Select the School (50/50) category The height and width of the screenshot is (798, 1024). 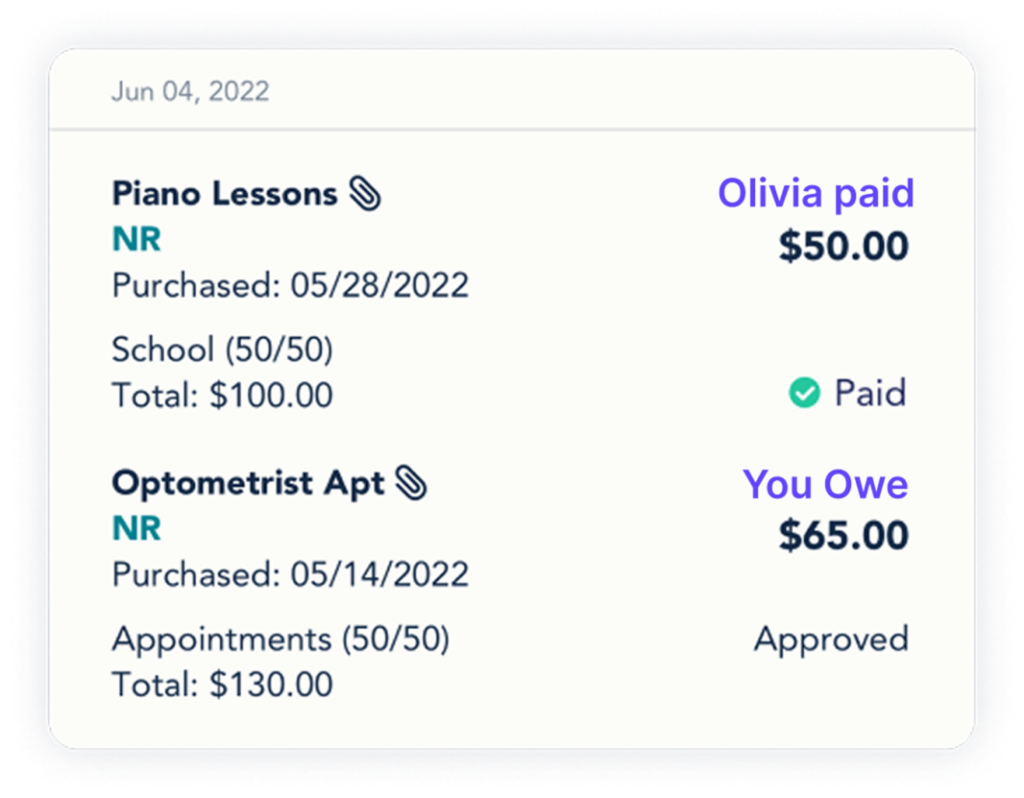tap(222, 350)
